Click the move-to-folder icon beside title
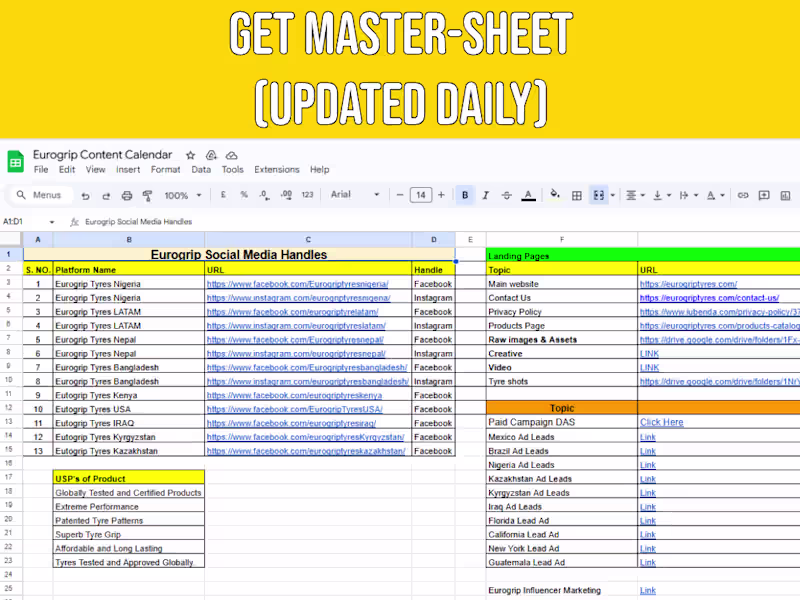The width and height of the screenshot is (800, 600). [211, 155]
